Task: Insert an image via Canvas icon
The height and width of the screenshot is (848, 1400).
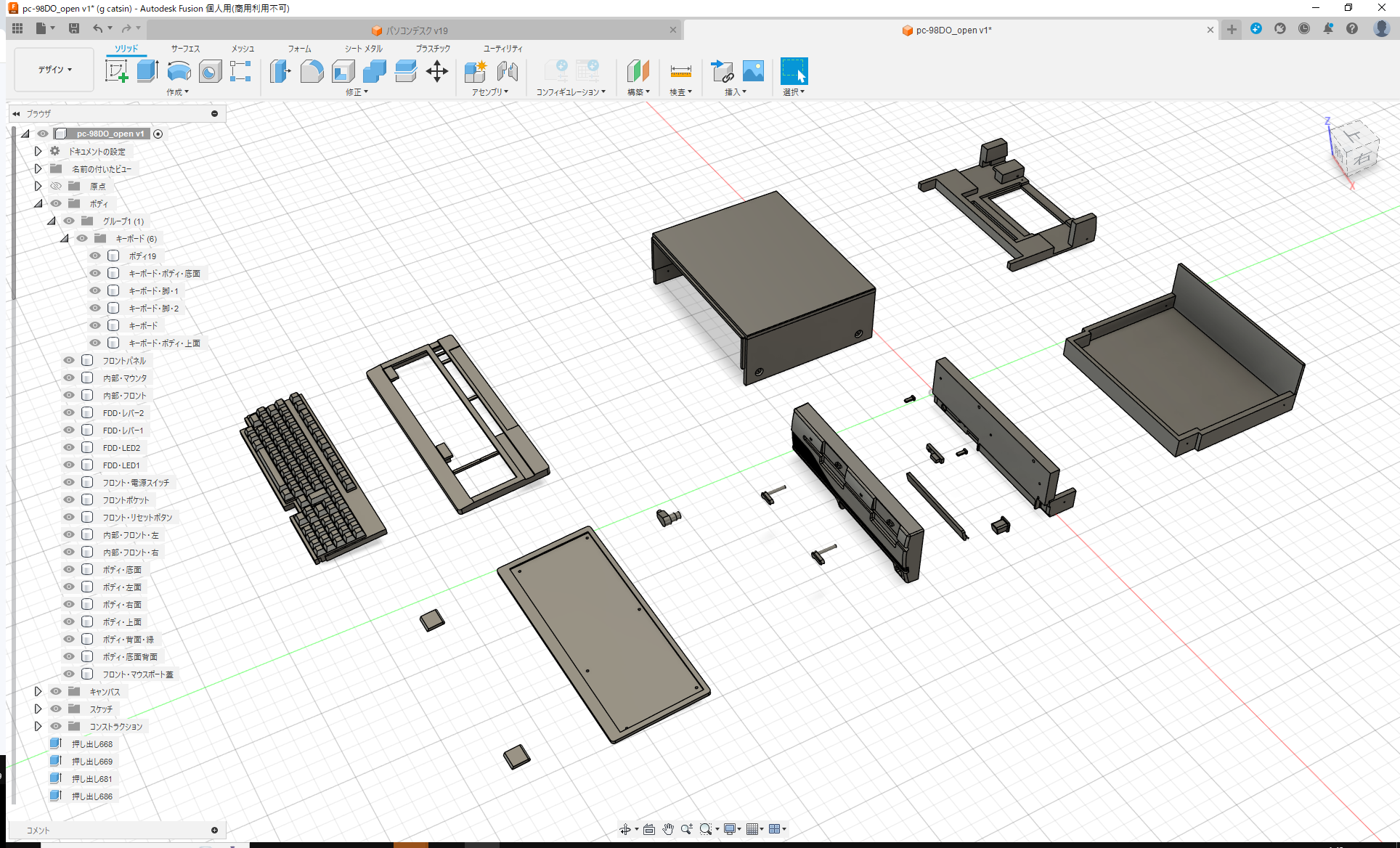Action: [753, 71]
